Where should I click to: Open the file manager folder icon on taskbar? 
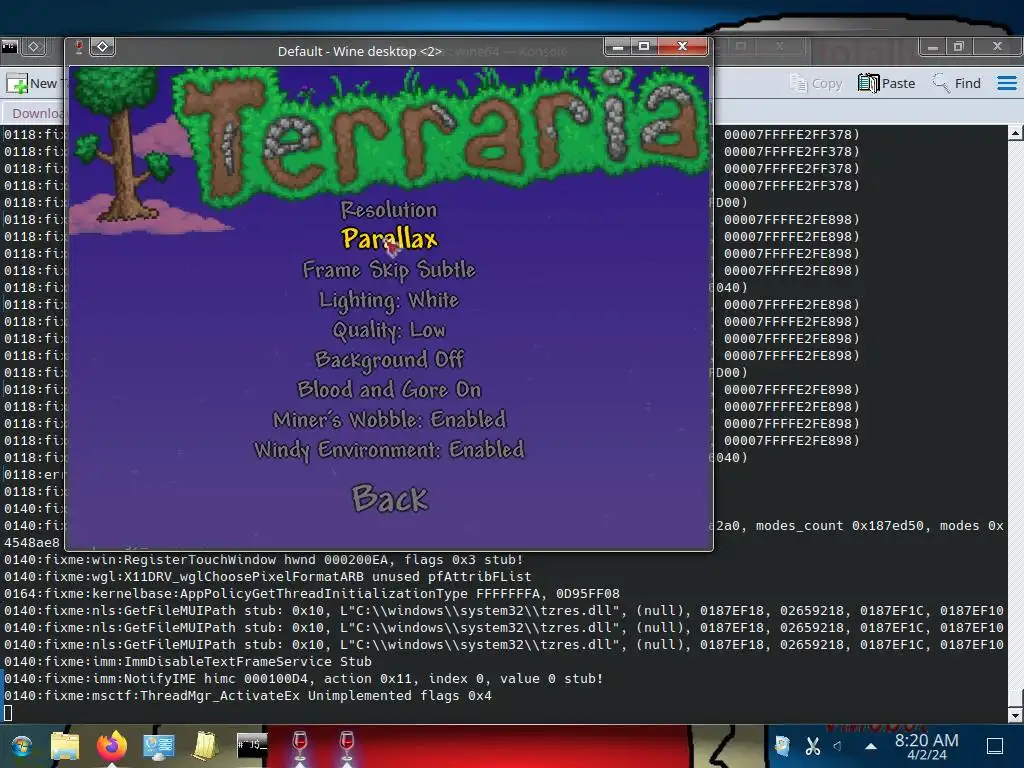pos(65,746)
